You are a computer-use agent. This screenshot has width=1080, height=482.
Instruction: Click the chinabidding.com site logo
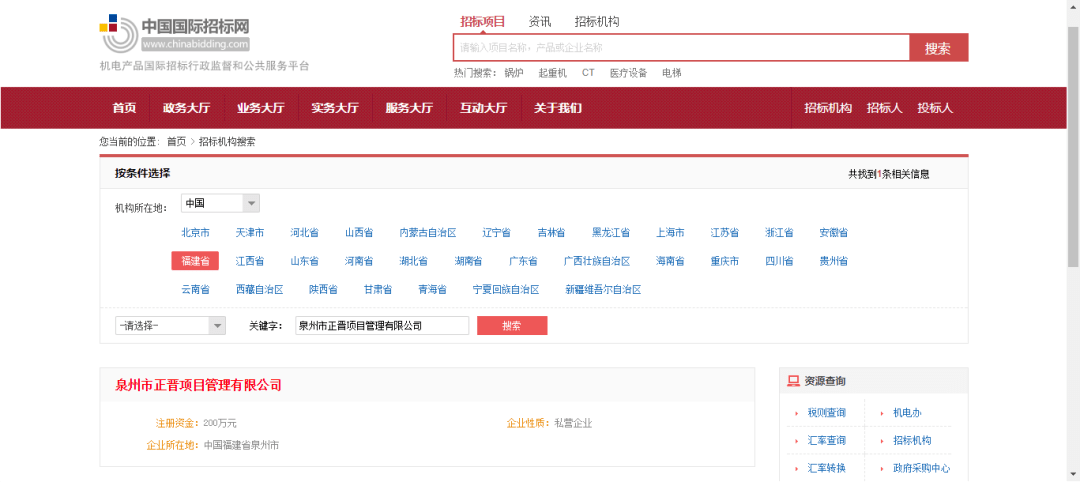pos(174,34)
